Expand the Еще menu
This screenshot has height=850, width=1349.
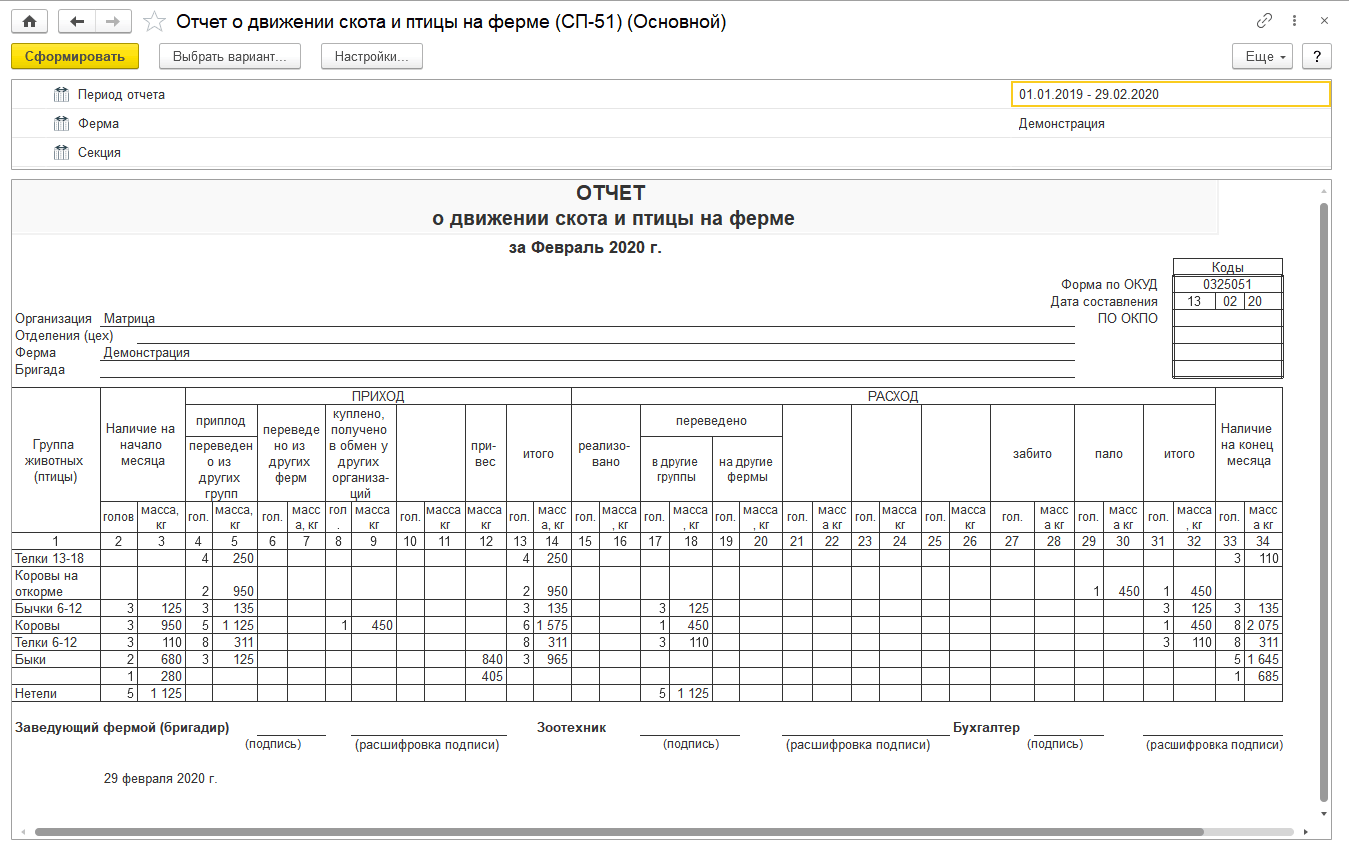[1264, 57]
